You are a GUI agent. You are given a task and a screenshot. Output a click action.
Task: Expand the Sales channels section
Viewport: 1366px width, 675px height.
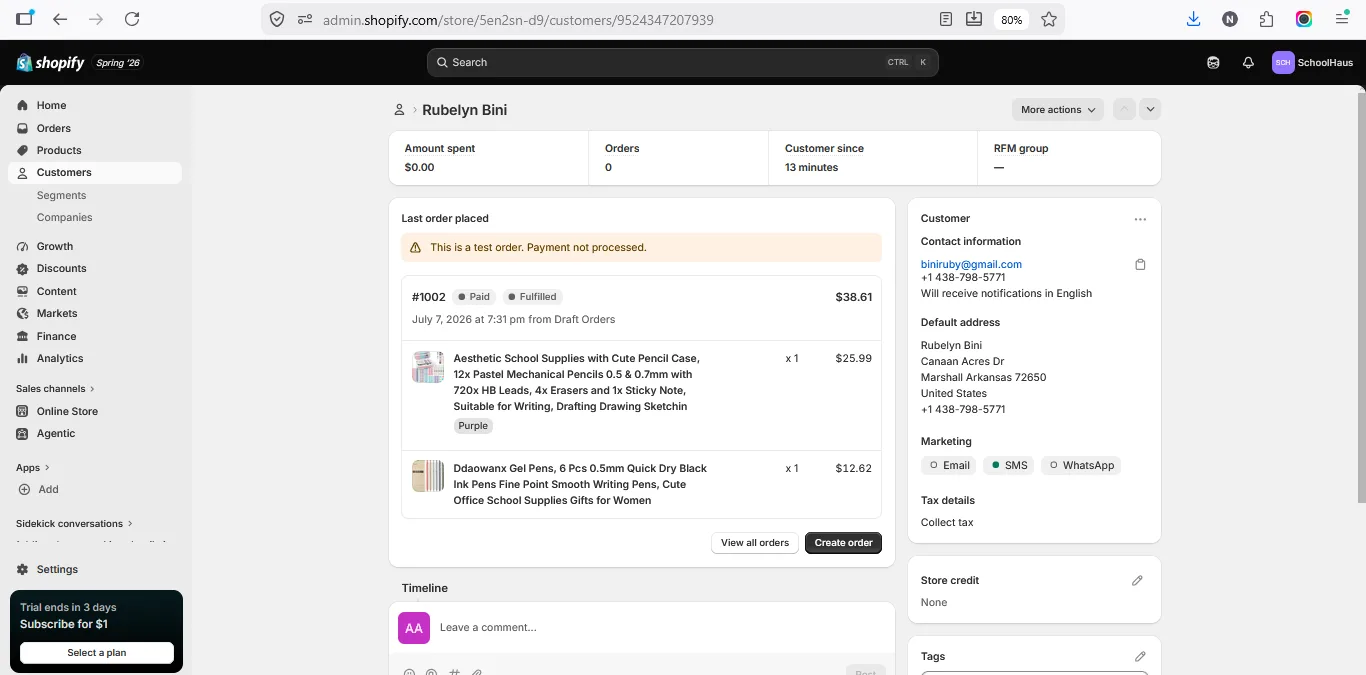coord(55,388)
